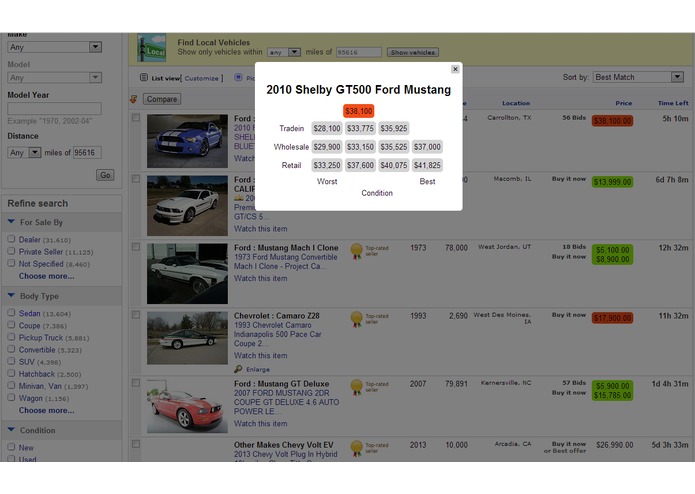Viewport: 695px width, 494px height.
Task: Pick Retail value $37,600
Action: (x=360, y=165)
